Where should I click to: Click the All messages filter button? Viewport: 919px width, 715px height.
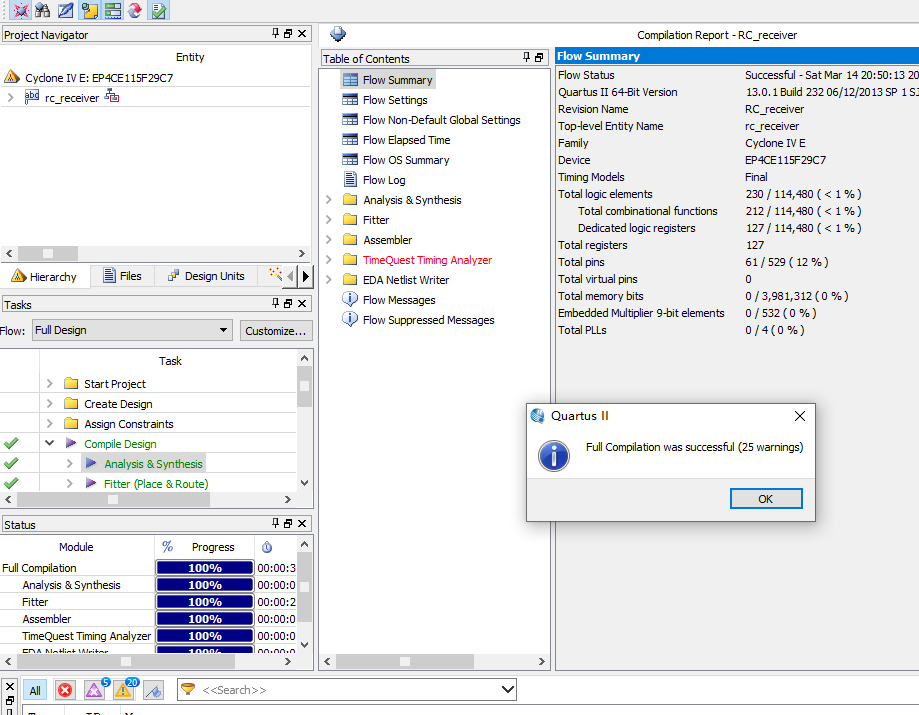(x=35, y=690)
